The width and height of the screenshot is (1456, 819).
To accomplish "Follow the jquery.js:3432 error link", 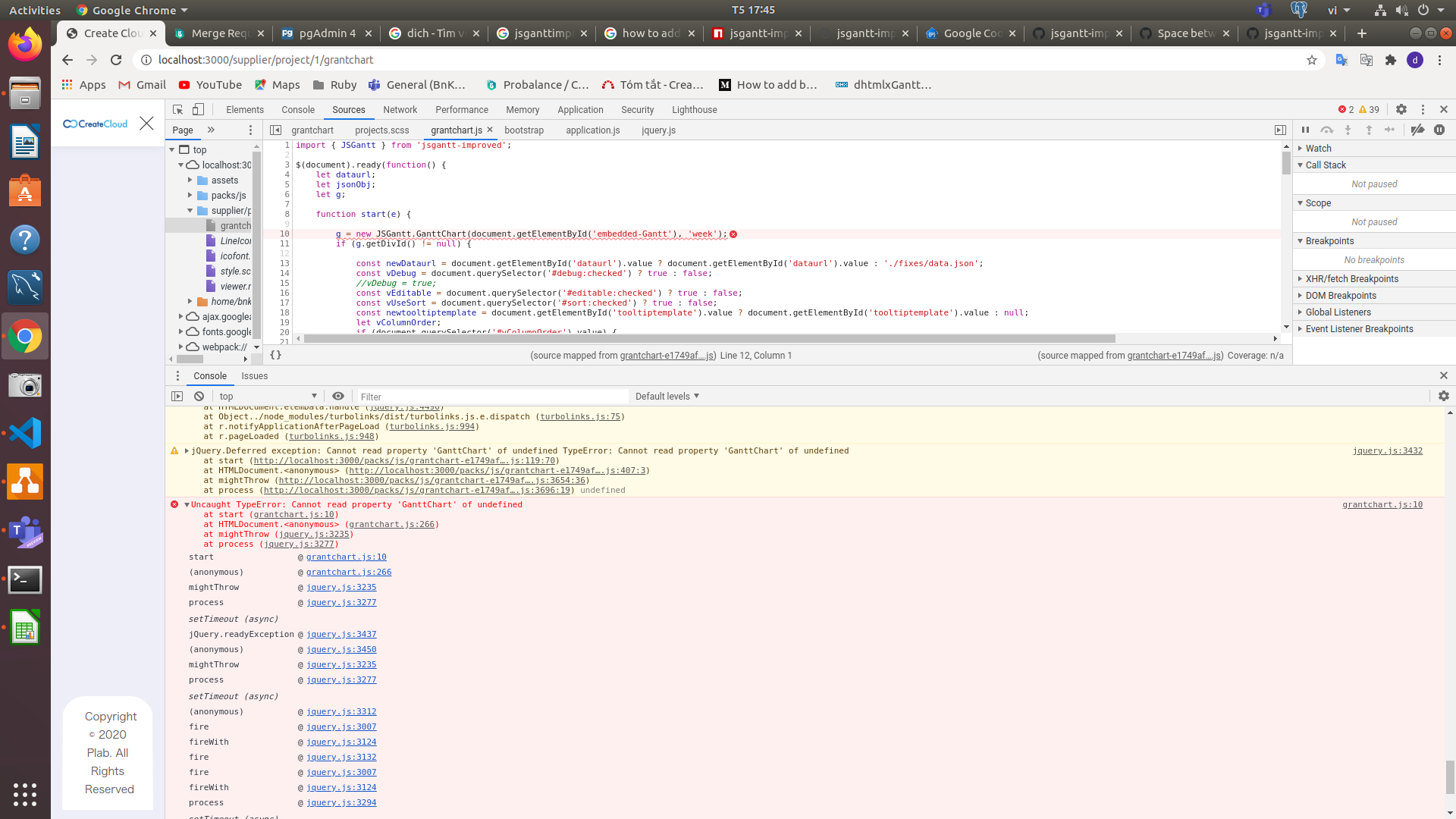I will click(1388, 450).
